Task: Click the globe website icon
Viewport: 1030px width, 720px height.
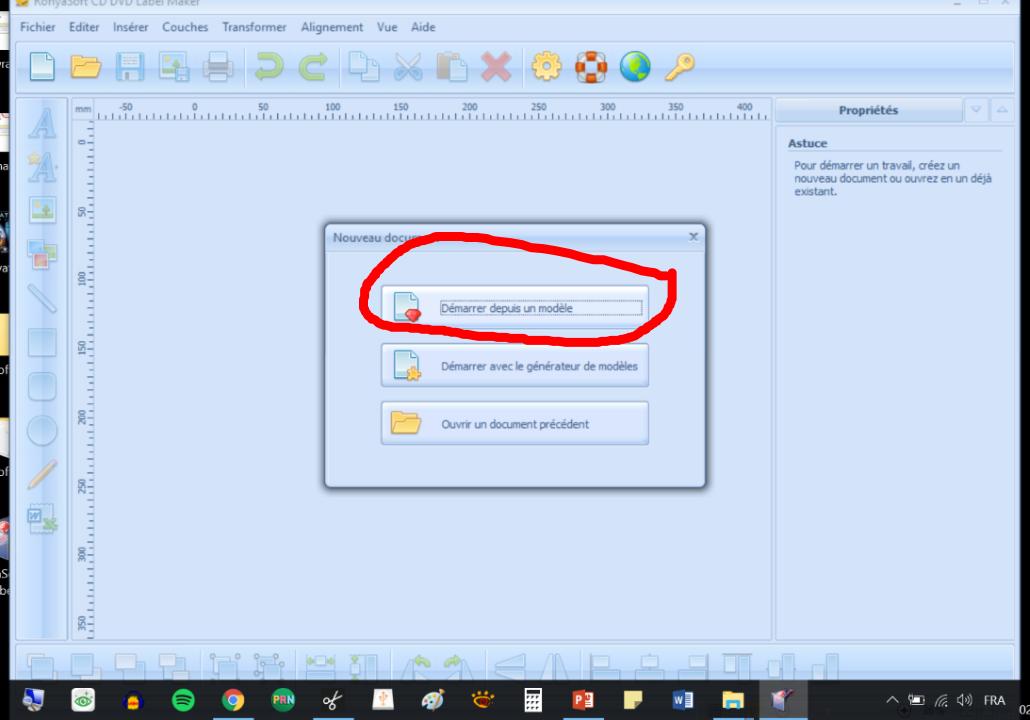Action: click(x=635, y=67)
